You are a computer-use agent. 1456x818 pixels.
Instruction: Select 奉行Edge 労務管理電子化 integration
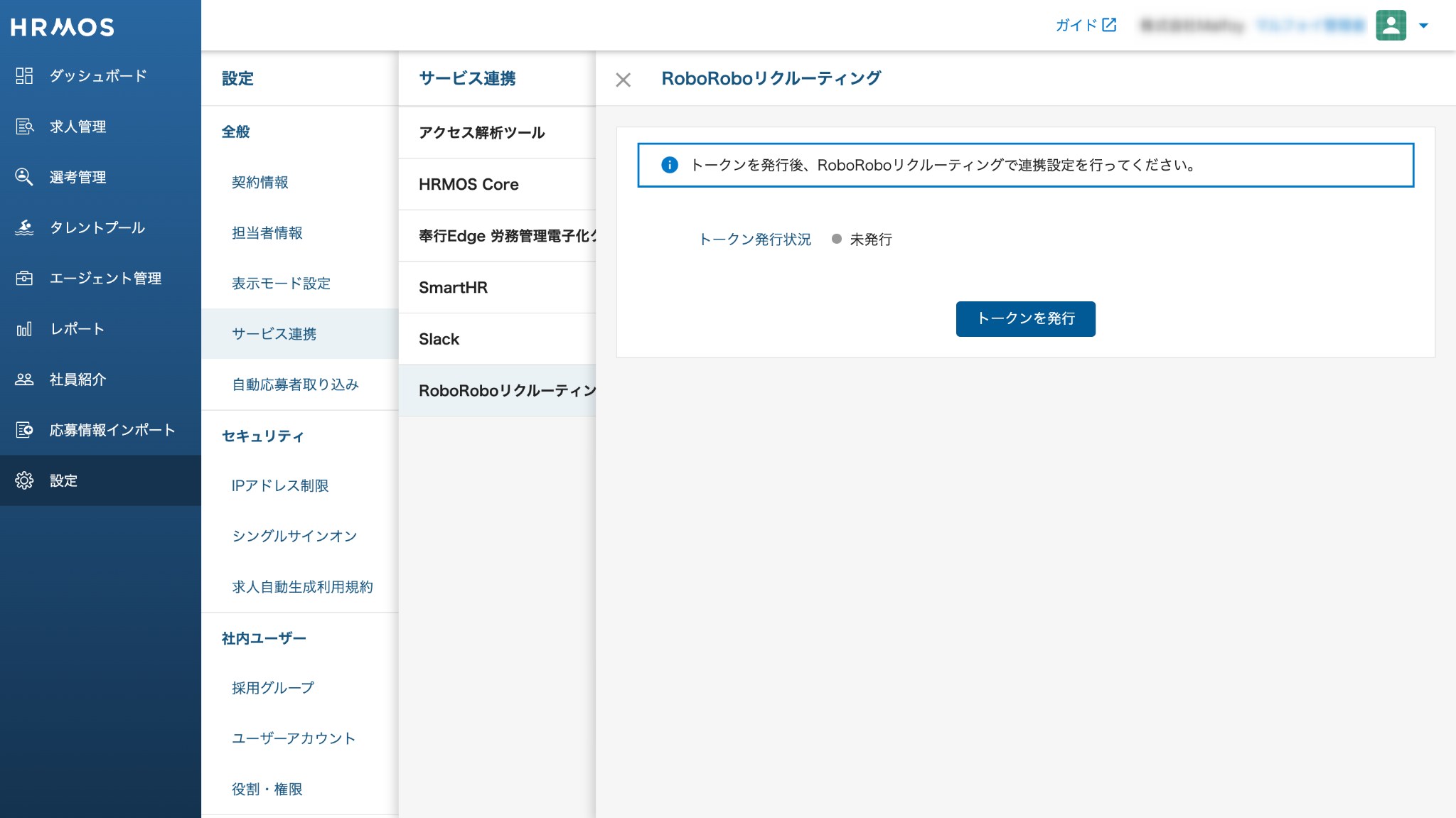click(497, 236)
